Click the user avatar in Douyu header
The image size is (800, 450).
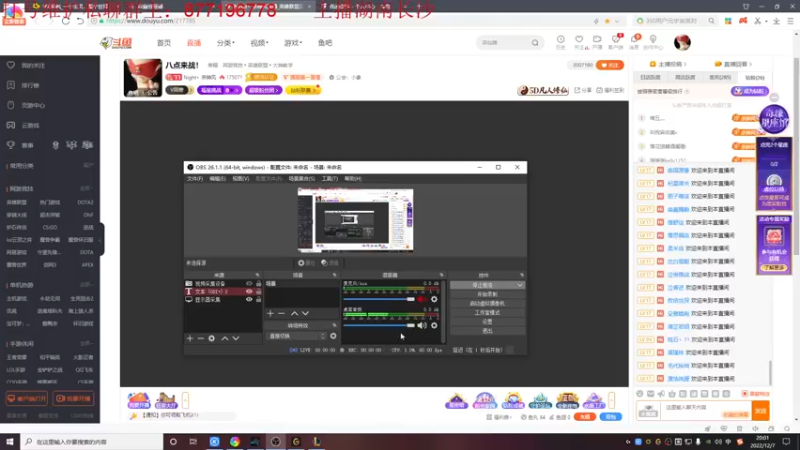[x=682, y=42]
